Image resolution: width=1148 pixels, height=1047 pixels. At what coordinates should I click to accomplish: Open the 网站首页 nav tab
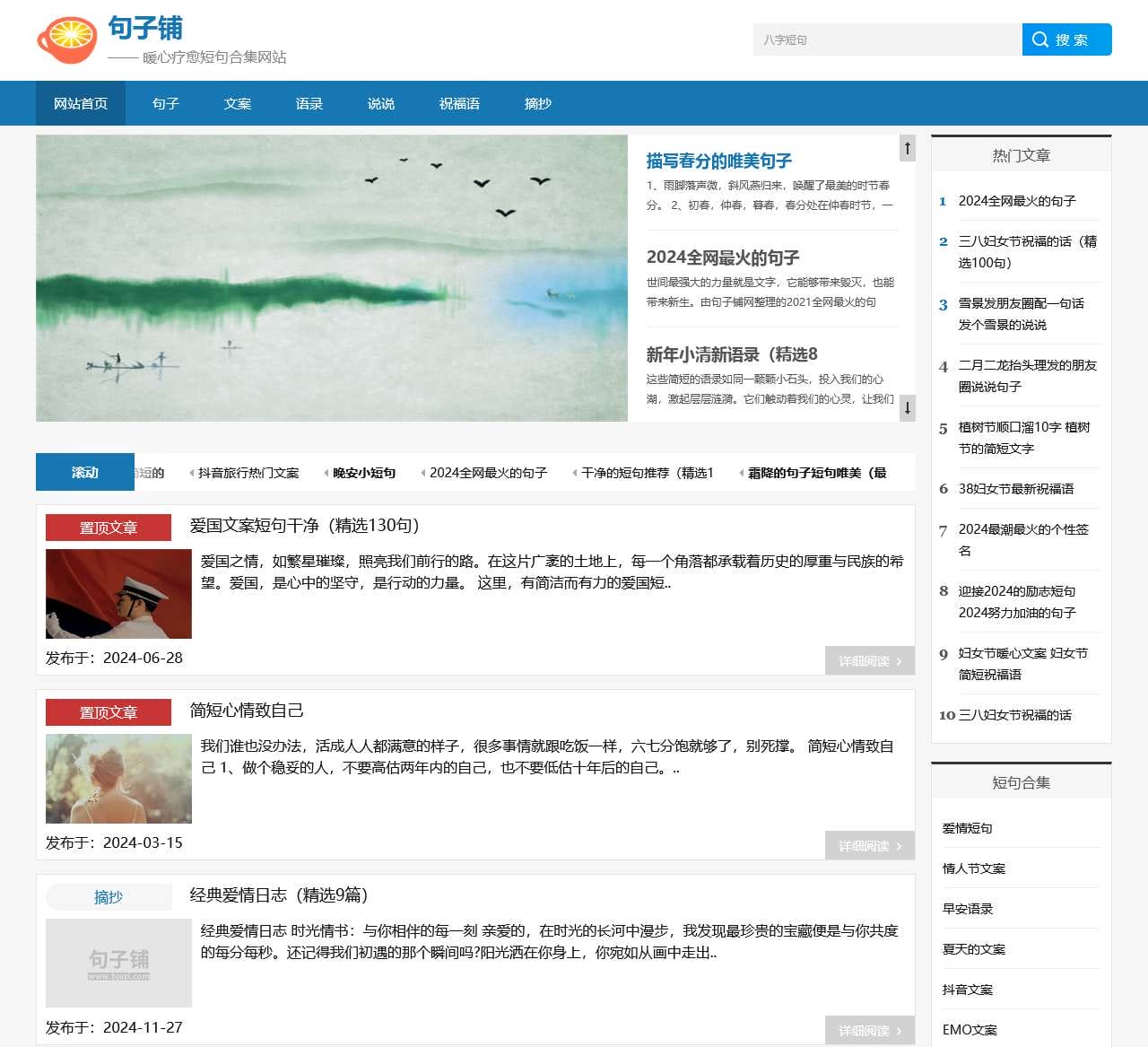point(81,103)
